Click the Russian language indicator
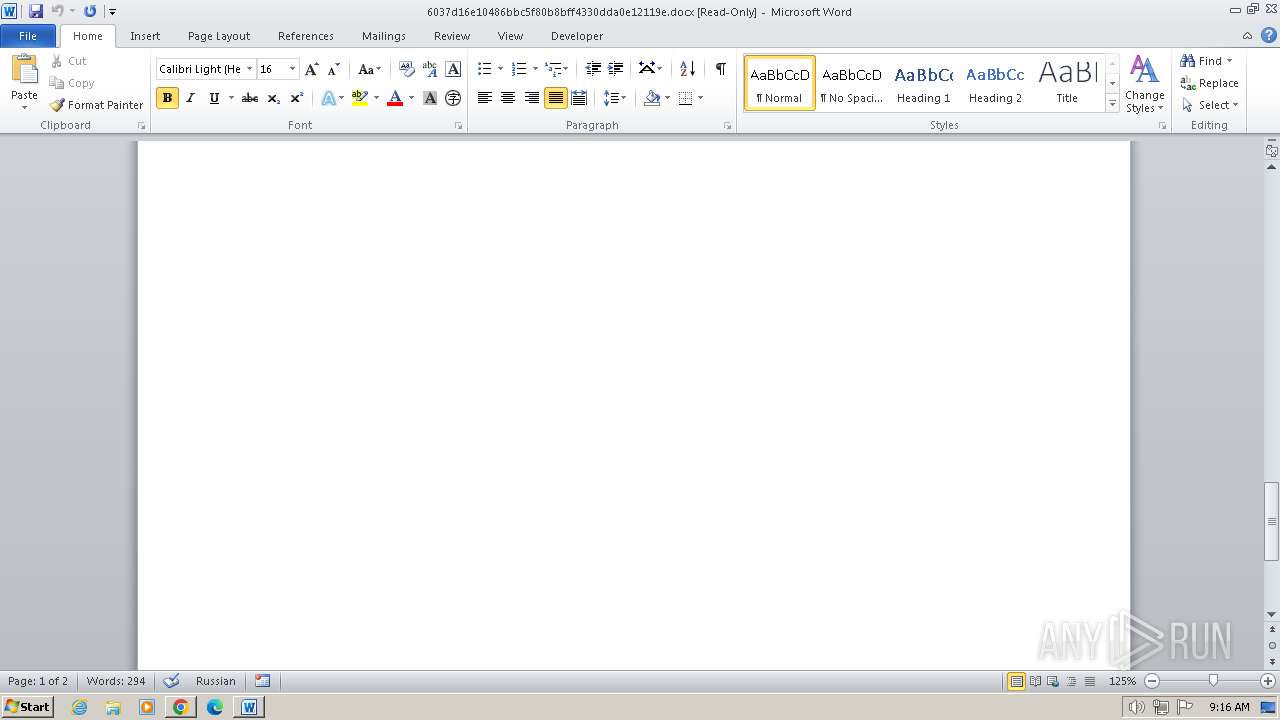The width and height of the screenshot is (1280, 720). (x=216, y=681)
